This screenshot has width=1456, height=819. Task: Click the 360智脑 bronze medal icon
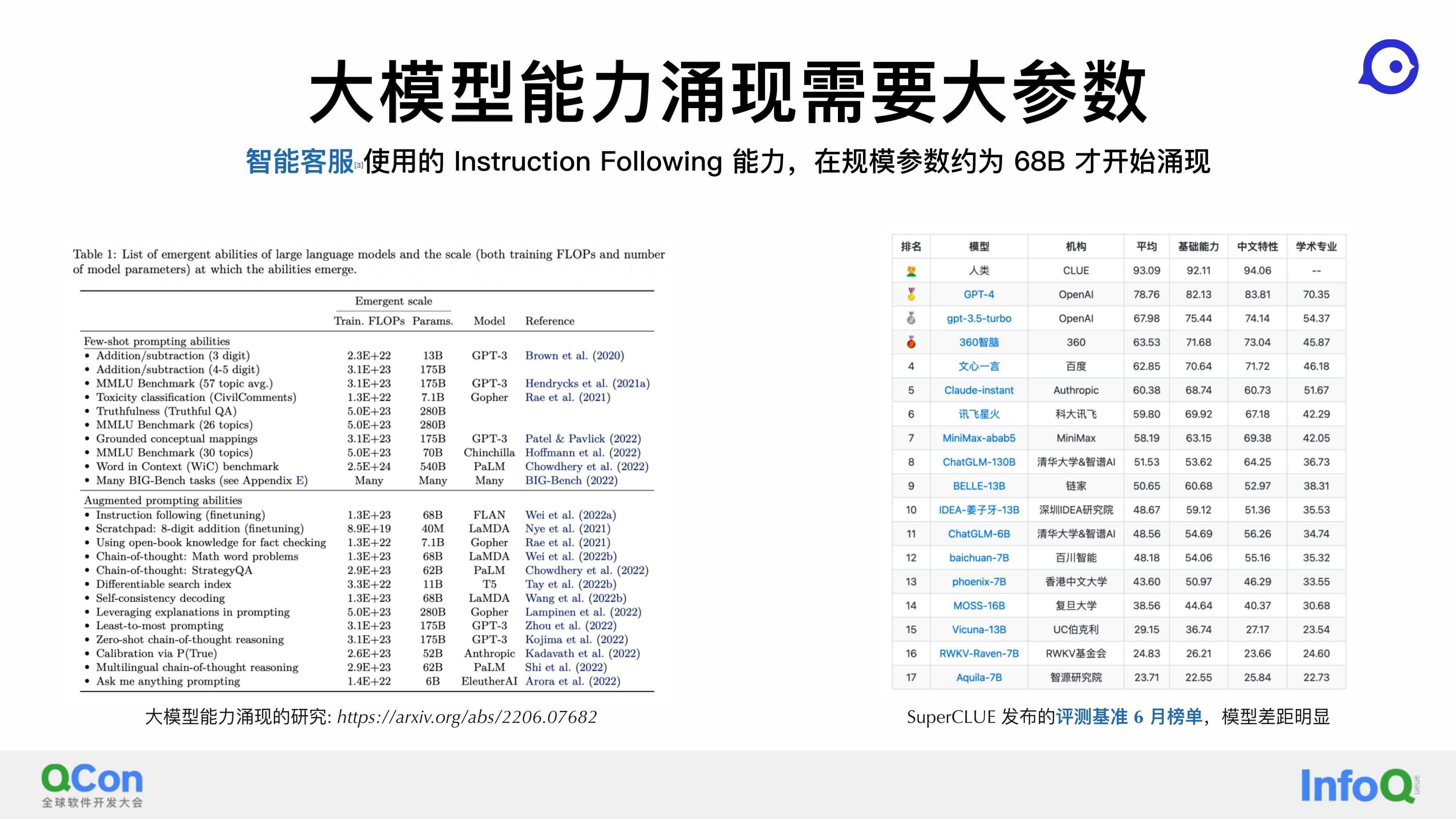tap(911, 342)
